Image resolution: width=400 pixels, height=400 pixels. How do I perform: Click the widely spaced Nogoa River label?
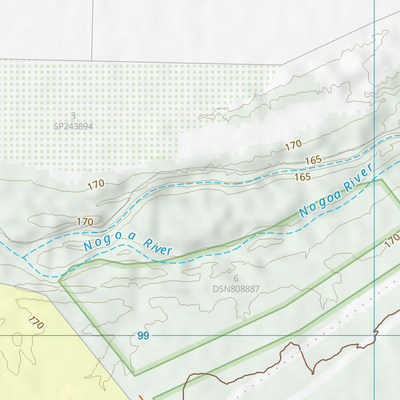(x=129, y=245)
